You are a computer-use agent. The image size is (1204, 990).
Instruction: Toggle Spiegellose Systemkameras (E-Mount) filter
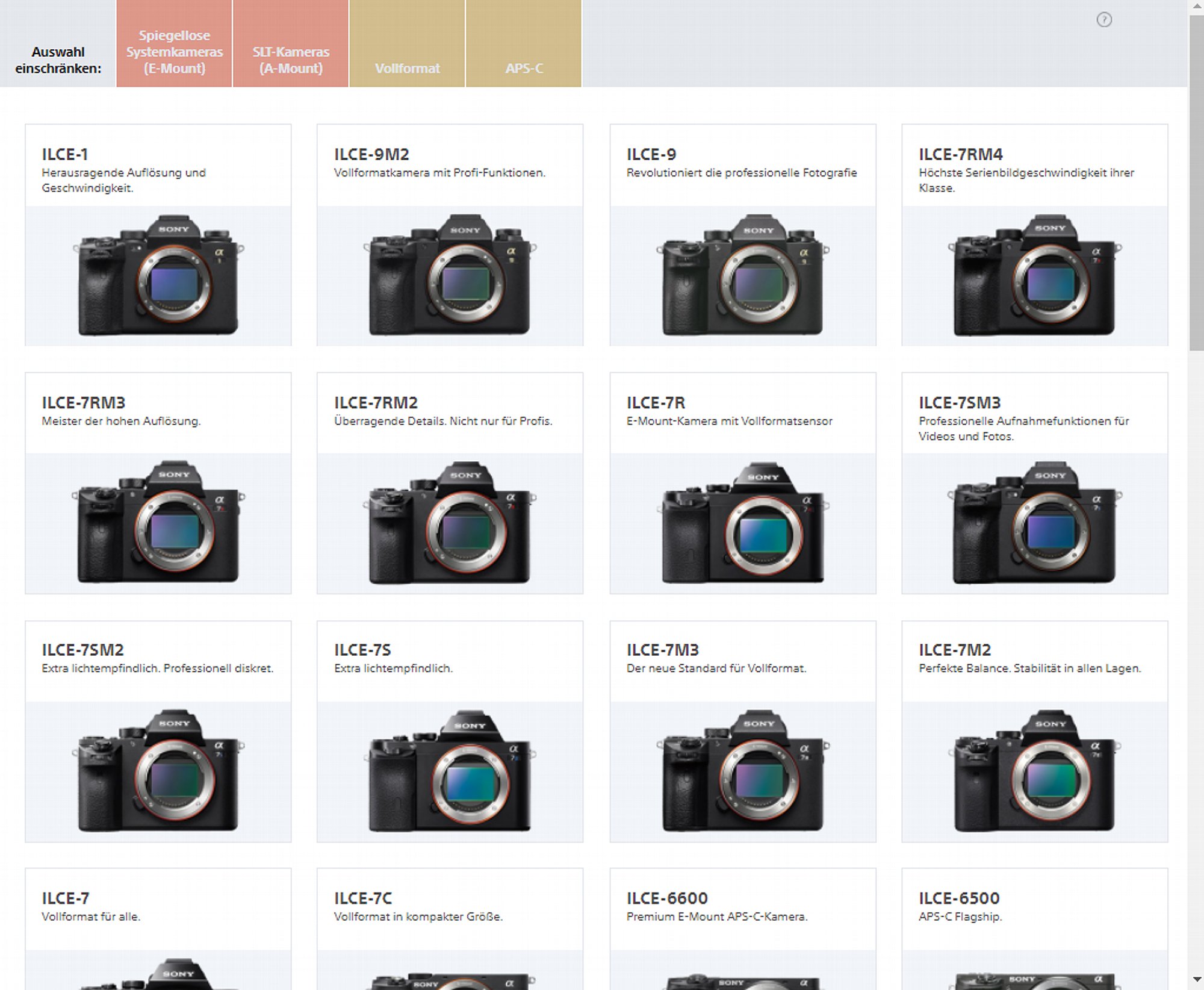(175, 52)
